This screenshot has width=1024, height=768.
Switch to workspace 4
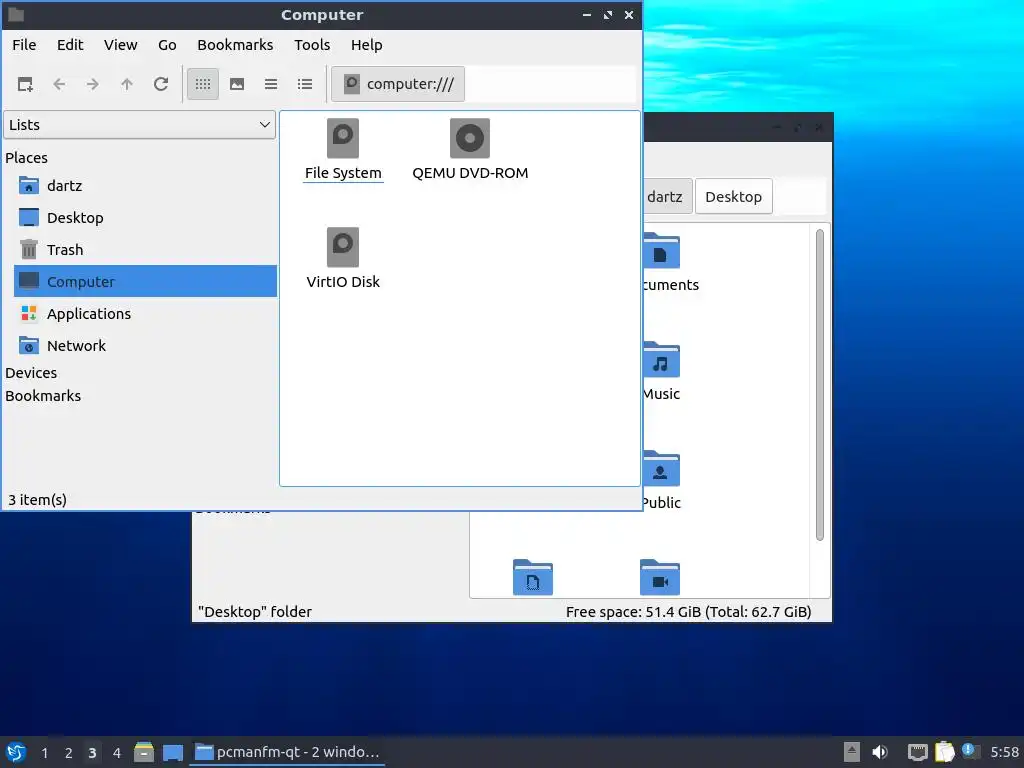[117, 753]
